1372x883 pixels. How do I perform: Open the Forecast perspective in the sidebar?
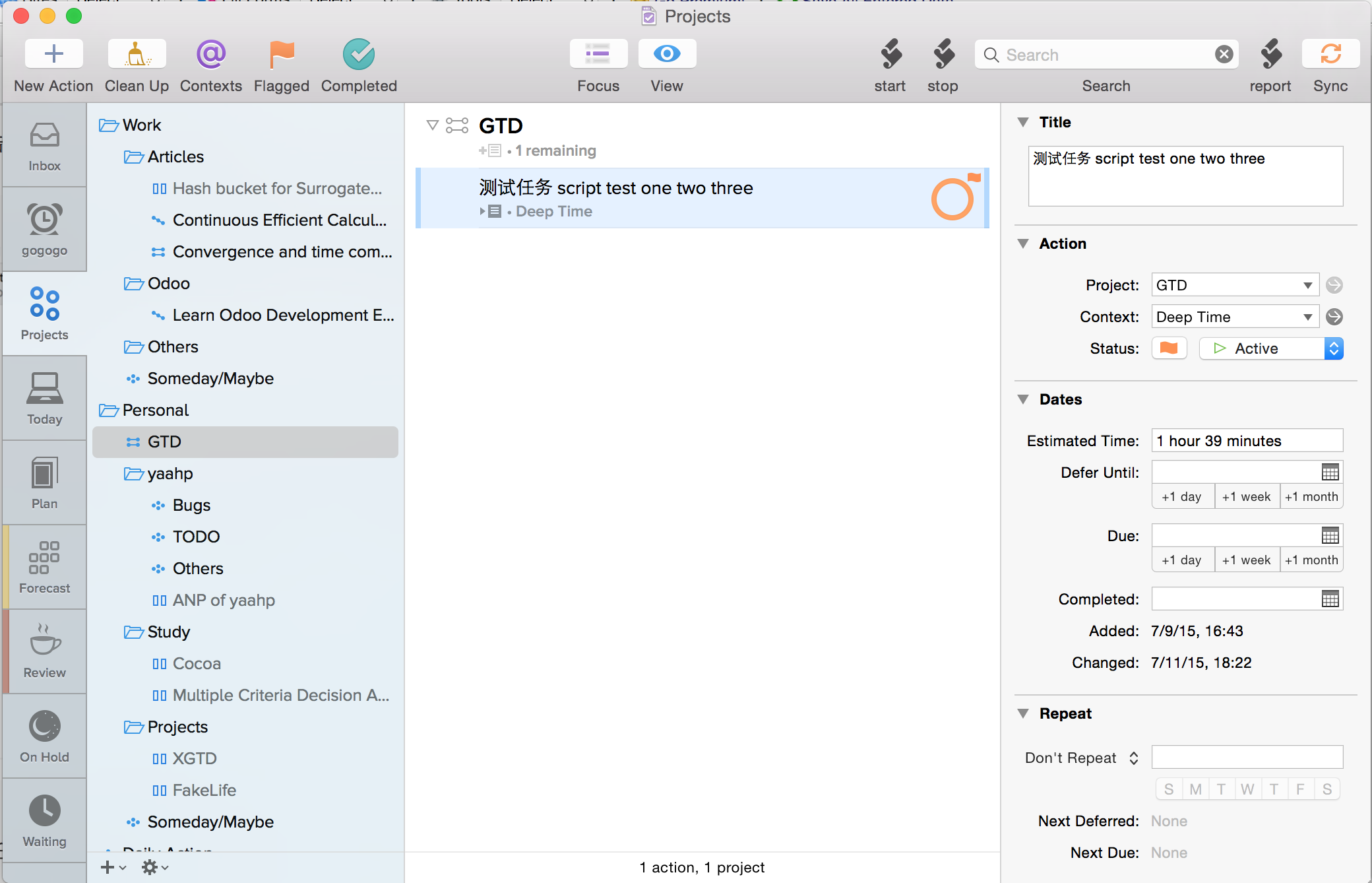click(44, 568)
